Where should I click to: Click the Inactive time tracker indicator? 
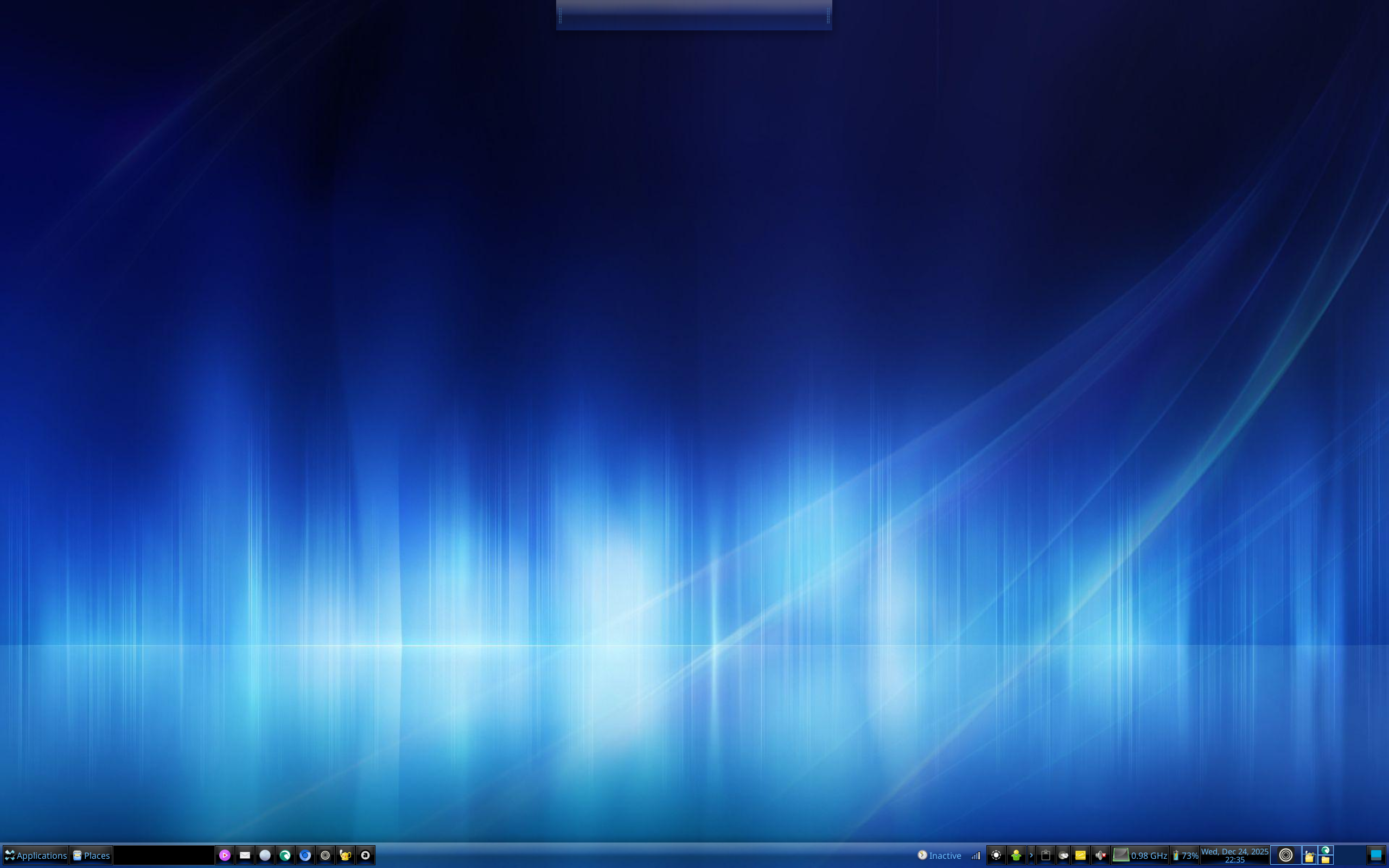939,856
